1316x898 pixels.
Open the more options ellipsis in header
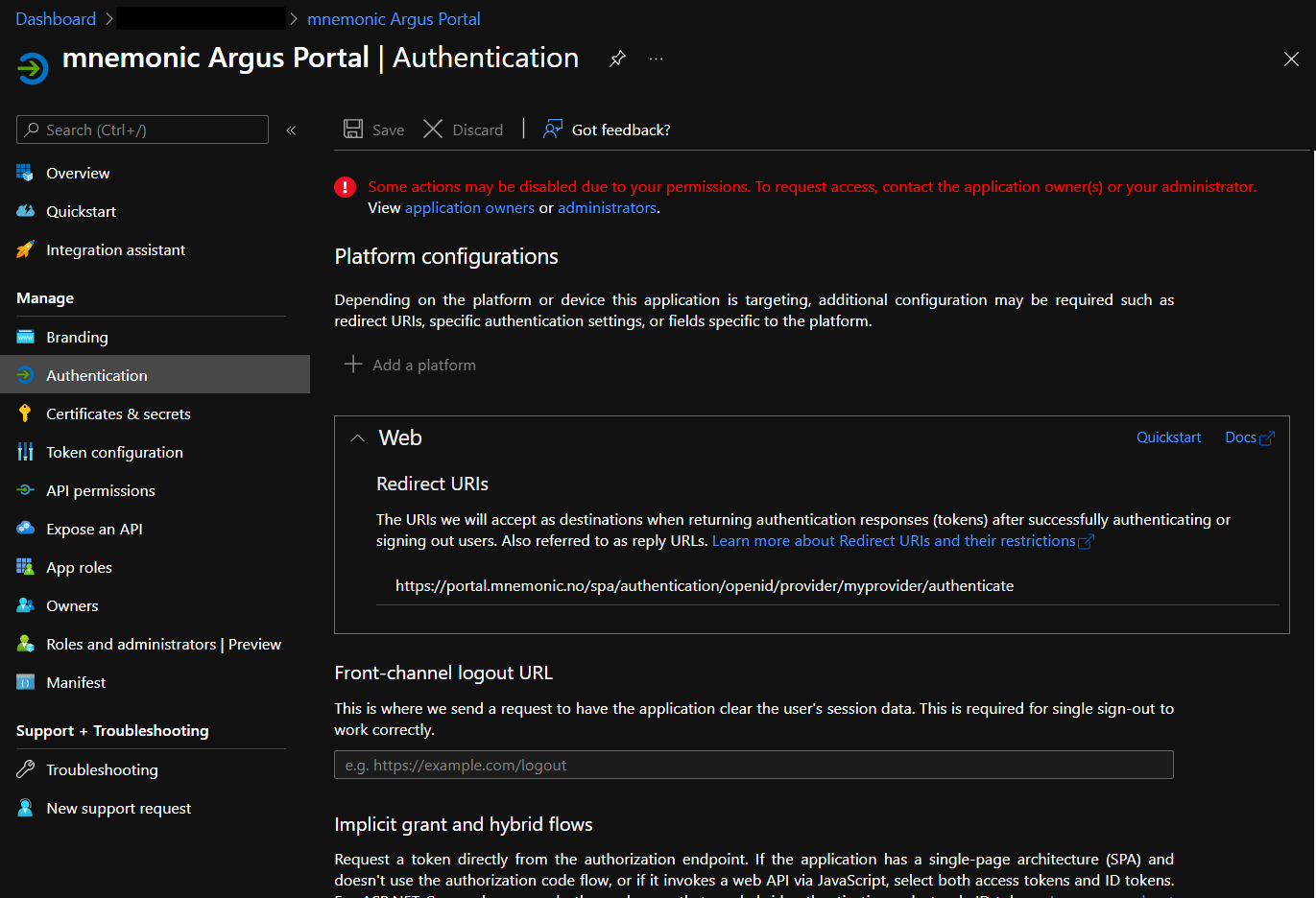pyautogui.click(x=656, y=59)
